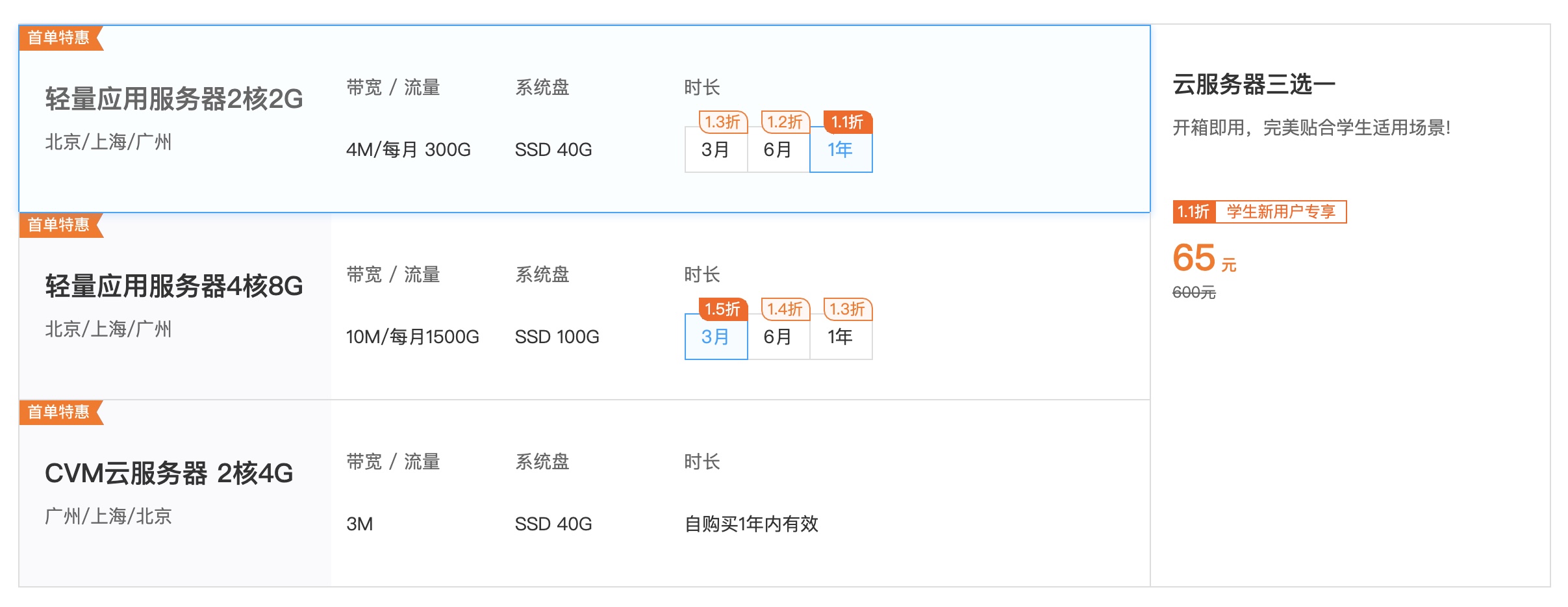Select 3月 duration for 轻量应用服务器2核2G
Viewport: 1568px width, 607px height.
[714, 150]
